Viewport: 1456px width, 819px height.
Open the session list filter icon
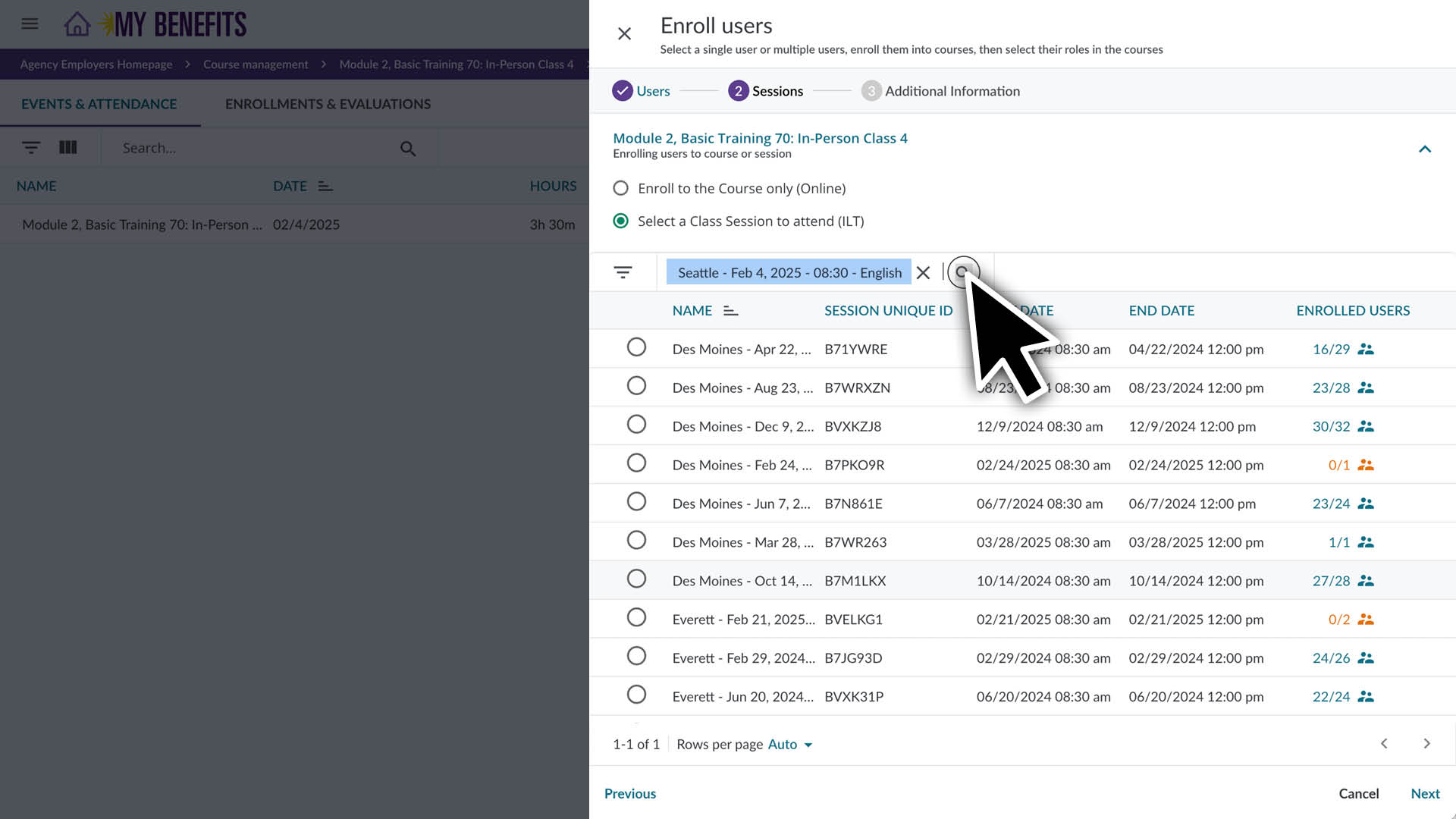coord(623,272)
